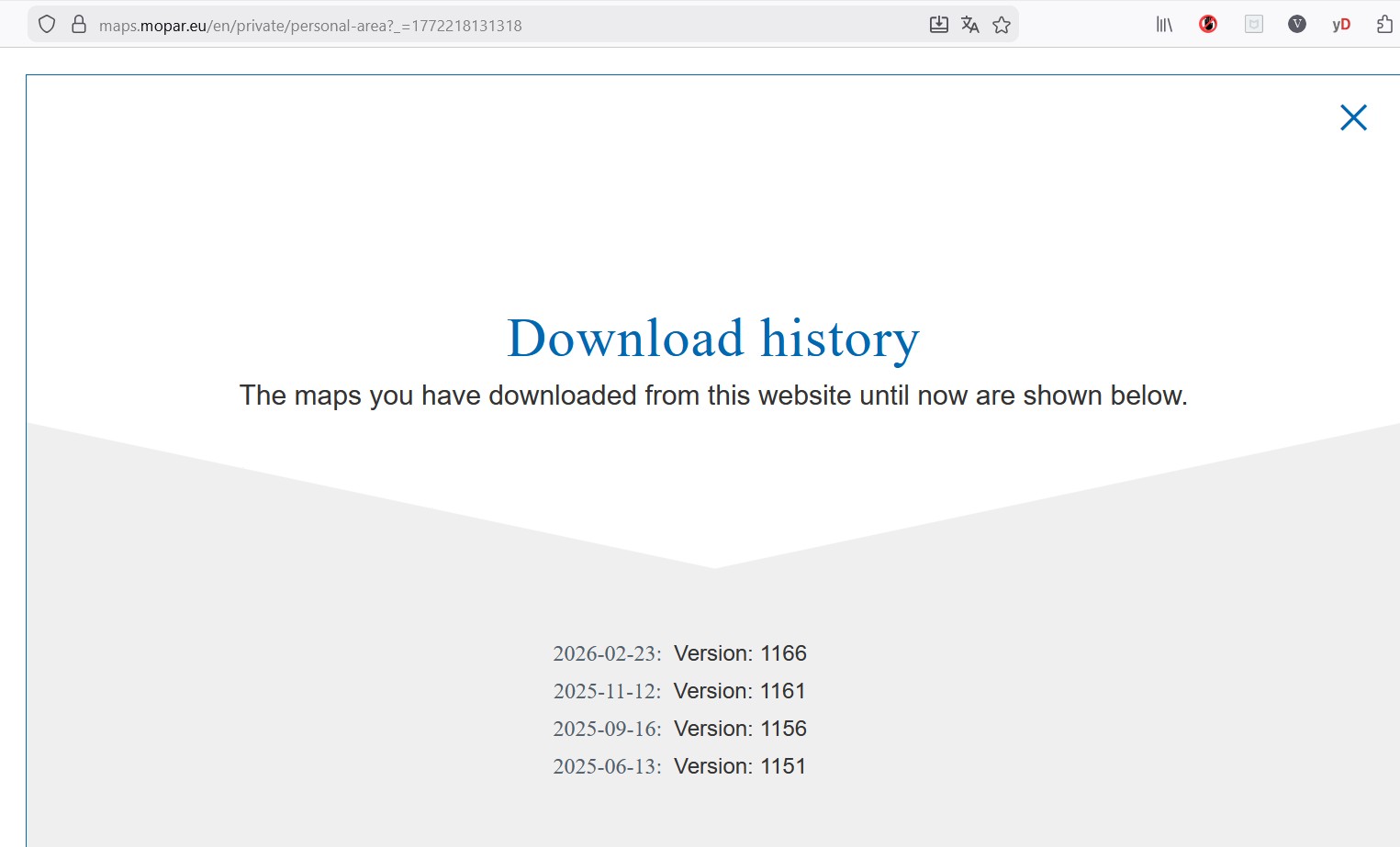Click the Version: 1156 history entry
This screenshot has width=1400, height=847.
coord(740,729)
